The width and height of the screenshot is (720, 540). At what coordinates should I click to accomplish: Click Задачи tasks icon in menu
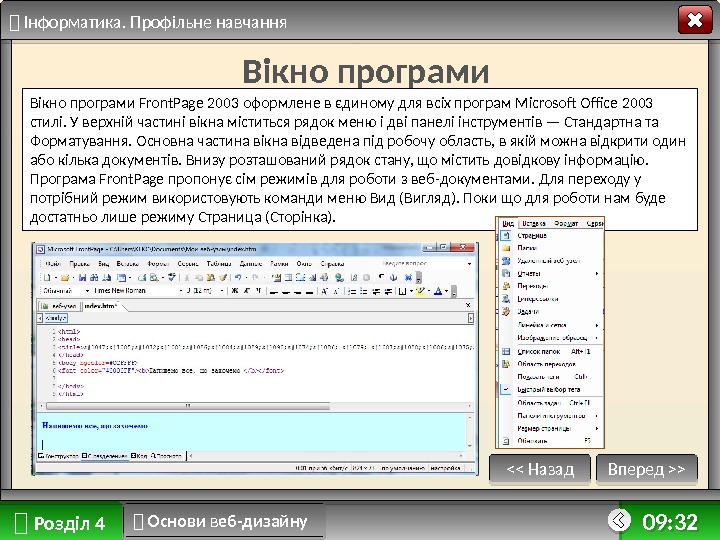506,311
